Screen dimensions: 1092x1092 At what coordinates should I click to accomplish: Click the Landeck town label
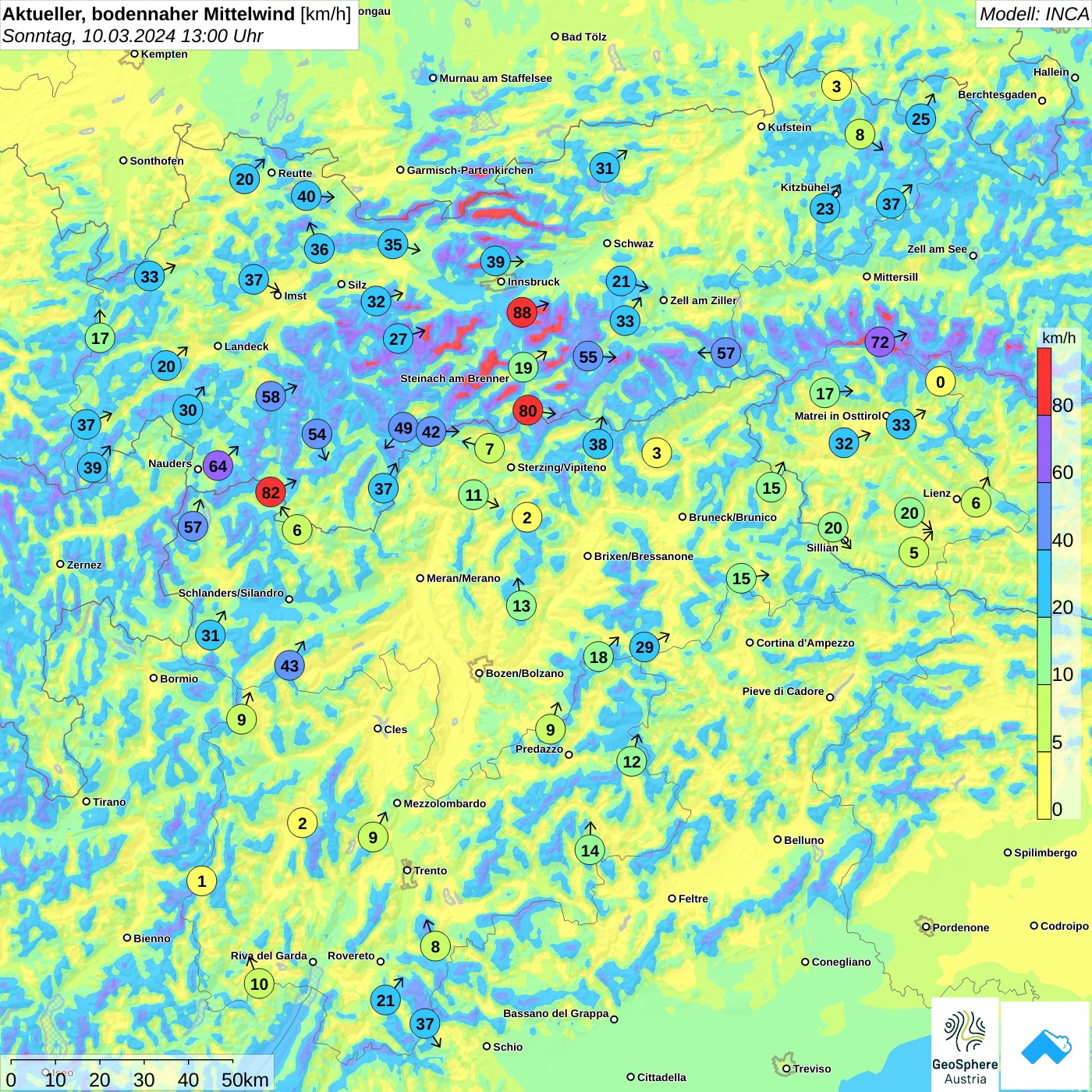tap(246, 346)
